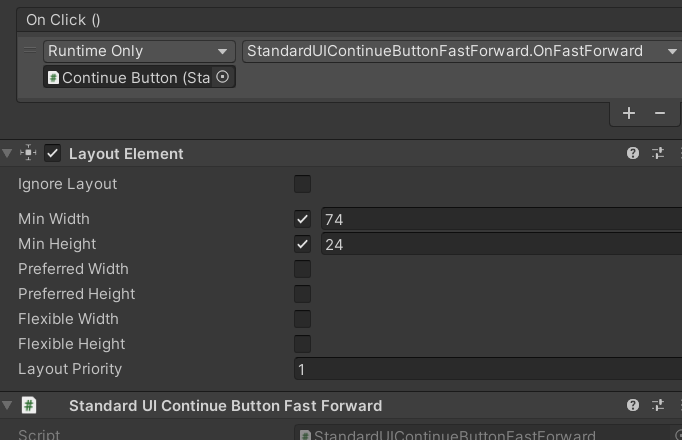This screenshot has width=682, height=440.
Task: Enable the Flexible Height checkbox
Action: click(302, 344)
